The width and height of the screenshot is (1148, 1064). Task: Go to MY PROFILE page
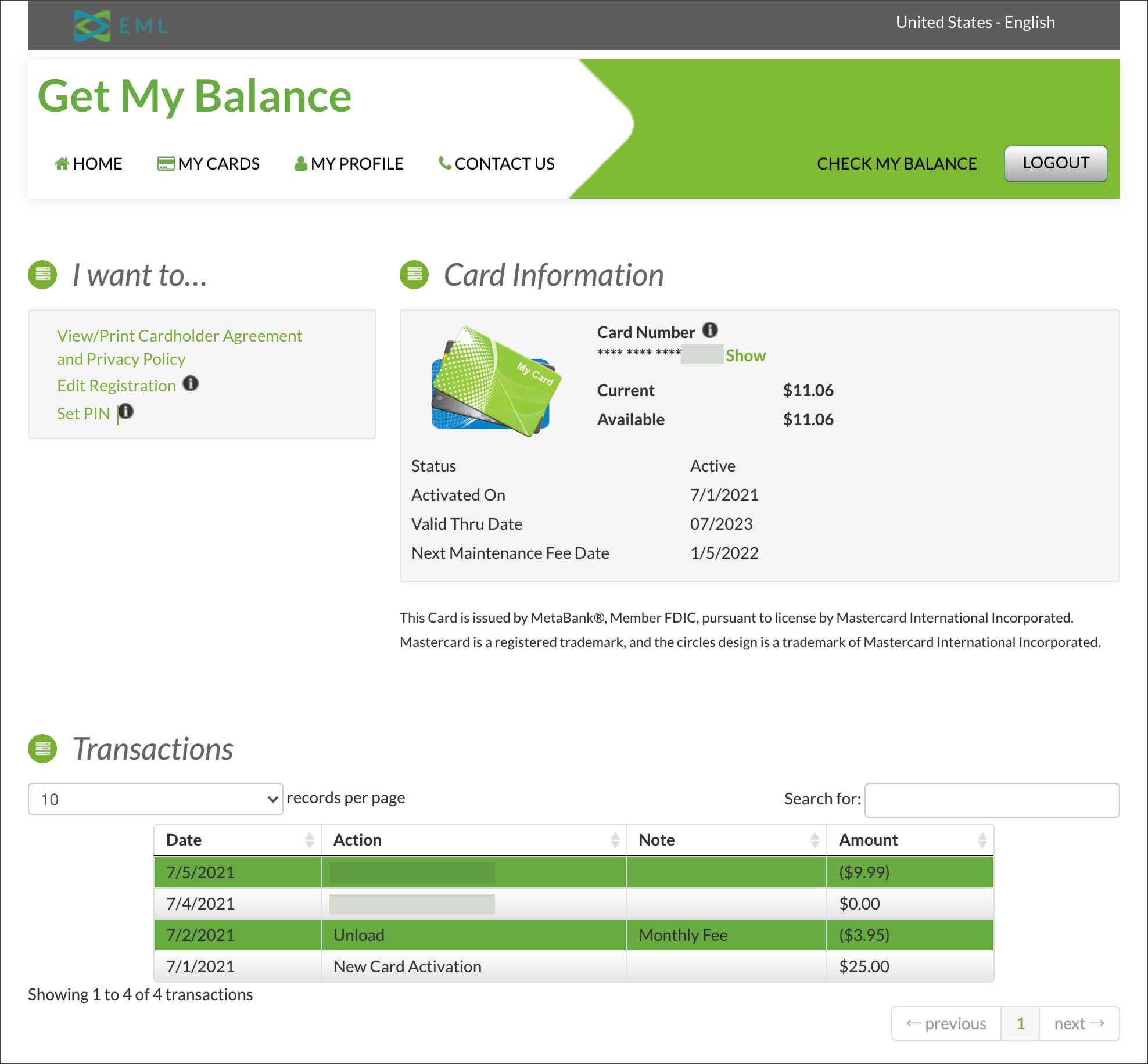[349, 164]
